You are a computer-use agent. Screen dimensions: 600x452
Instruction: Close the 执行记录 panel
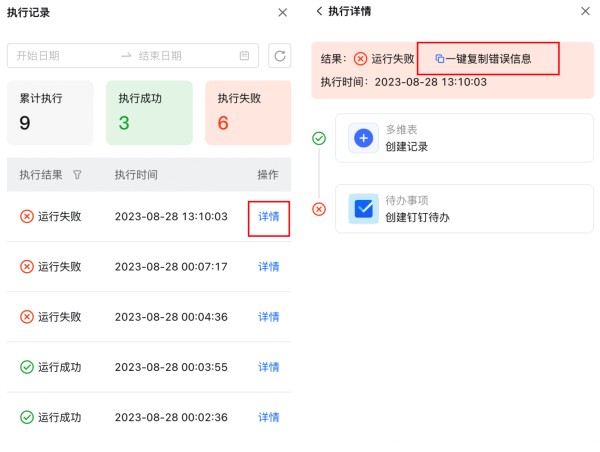point(282,12)
